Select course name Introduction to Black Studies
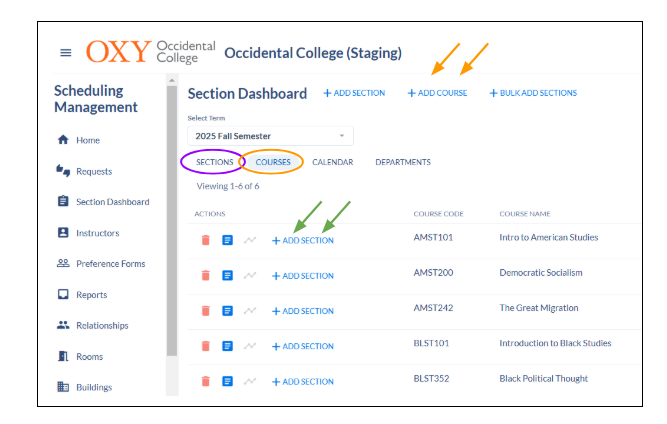Screen dimensions: 667x424 [555, 343]
